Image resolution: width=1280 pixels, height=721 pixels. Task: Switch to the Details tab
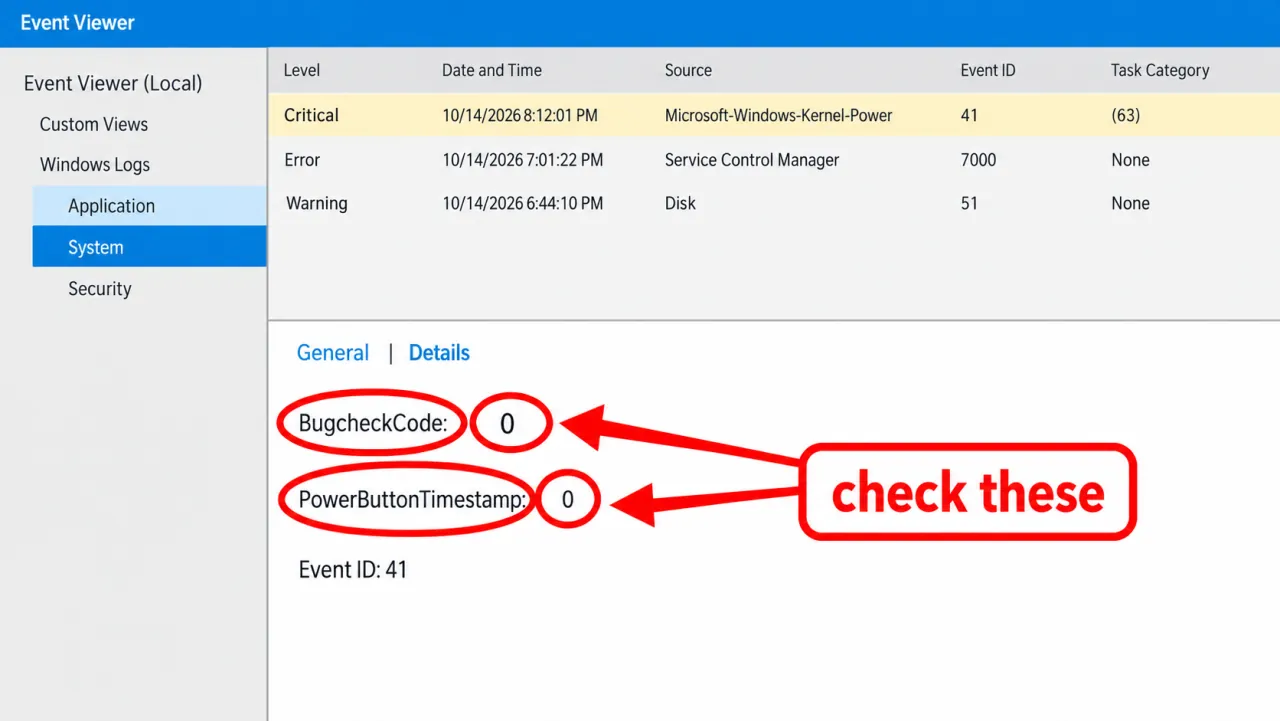tap(439, 353)
